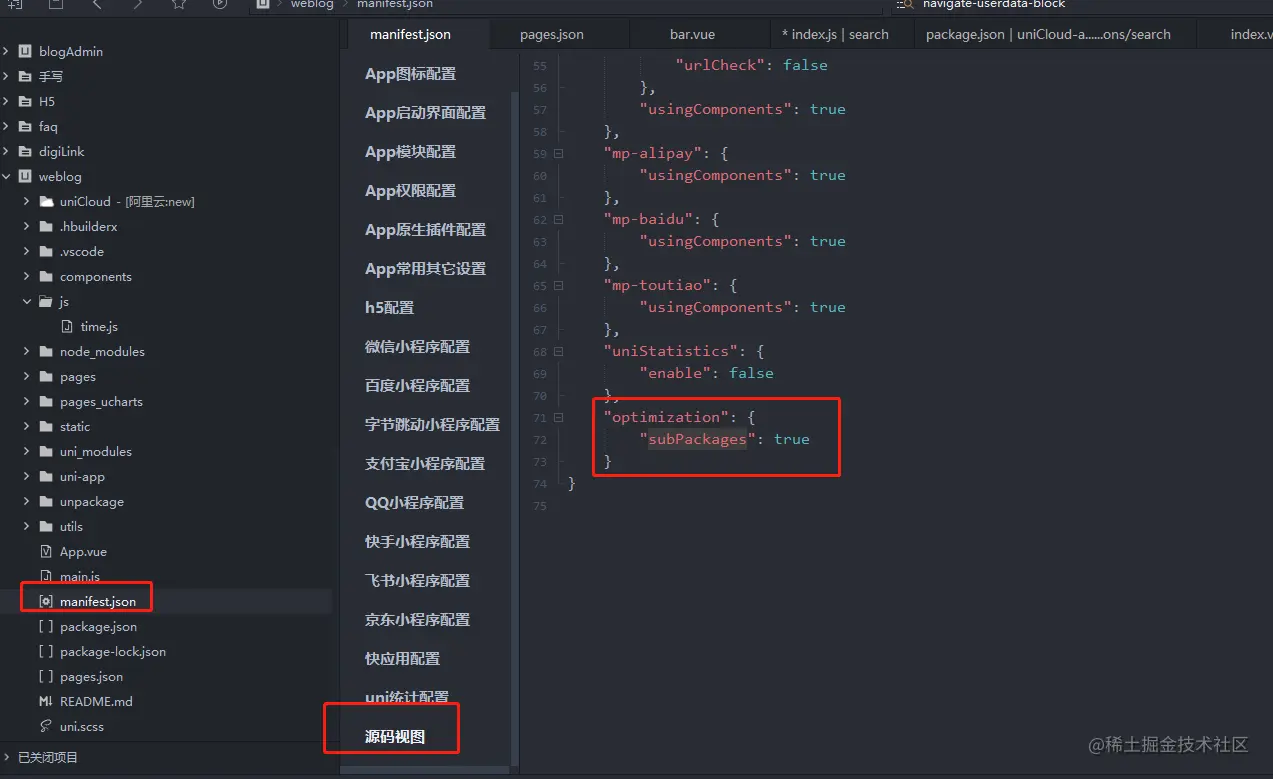Click the uniCloud cloud folder icon
Viewport: 1273px width, 779px height.
tap(46, 201)
